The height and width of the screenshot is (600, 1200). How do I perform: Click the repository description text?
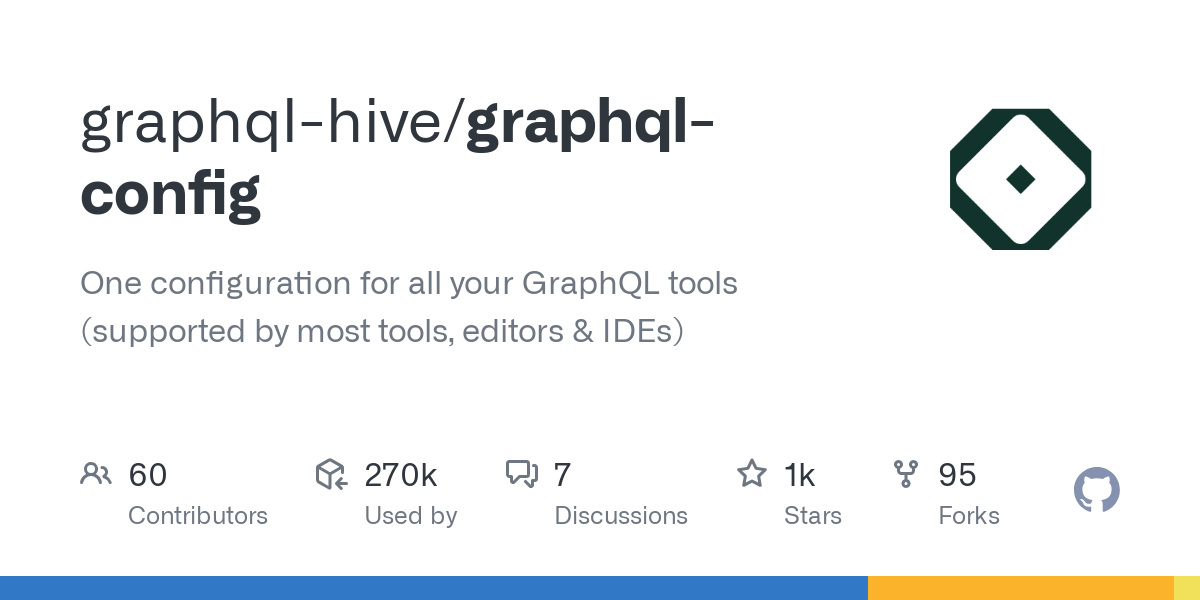click(408, 306)
